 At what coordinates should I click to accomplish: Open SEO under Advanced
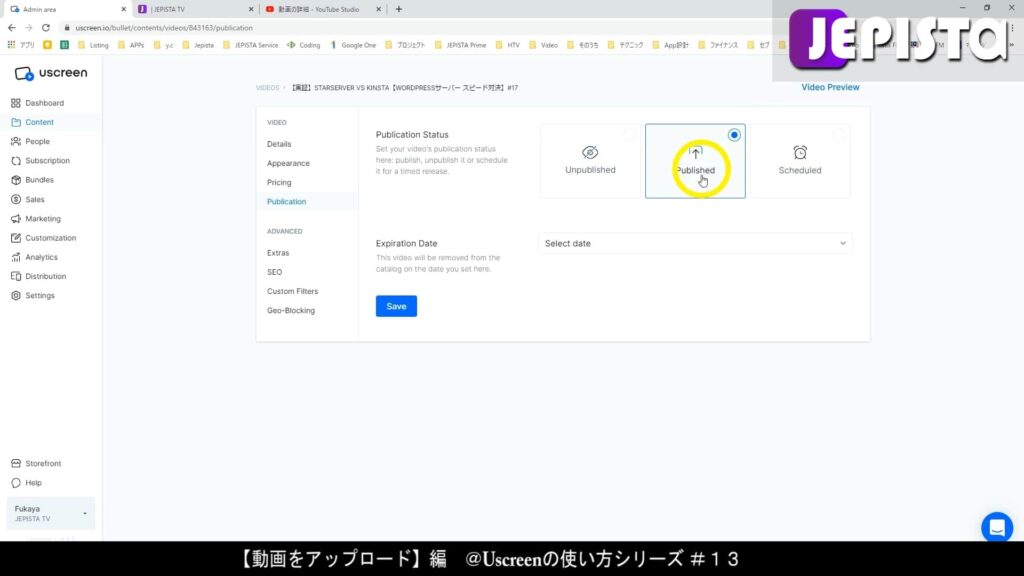[274, 272]
